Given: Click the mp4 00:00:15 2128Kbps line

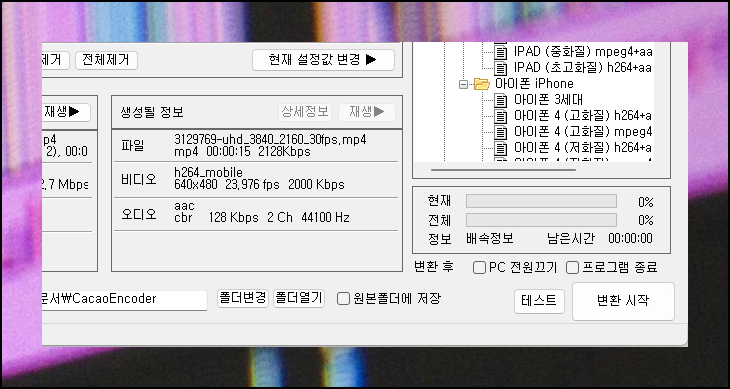Looking at the screenshot, I should 242,152.
